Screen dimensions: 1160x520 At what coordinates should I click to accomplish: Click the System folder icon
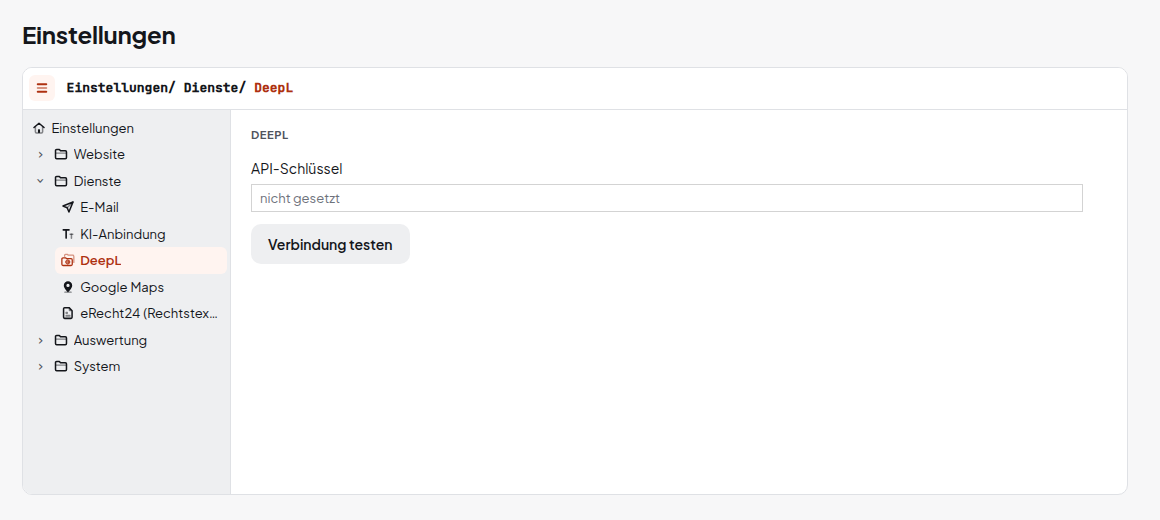61,367
